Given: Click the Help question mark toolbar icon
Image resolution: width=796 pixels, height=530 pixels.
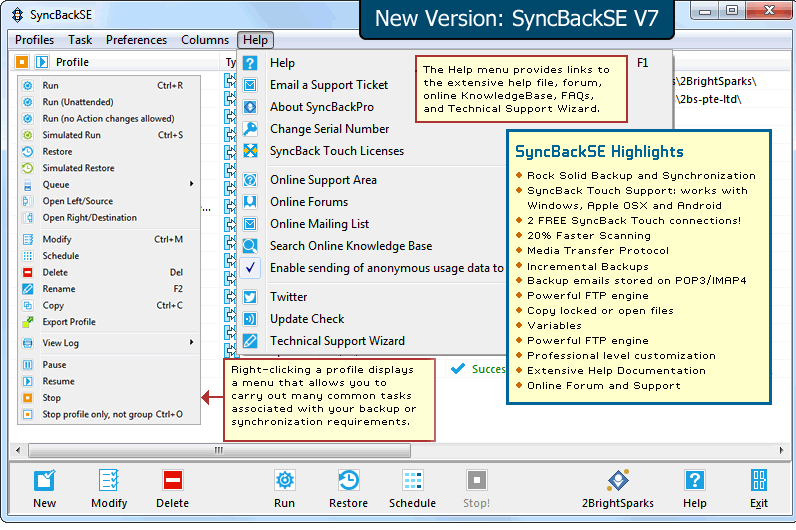Looking at the screenshot, I should (x=694, y=480).
